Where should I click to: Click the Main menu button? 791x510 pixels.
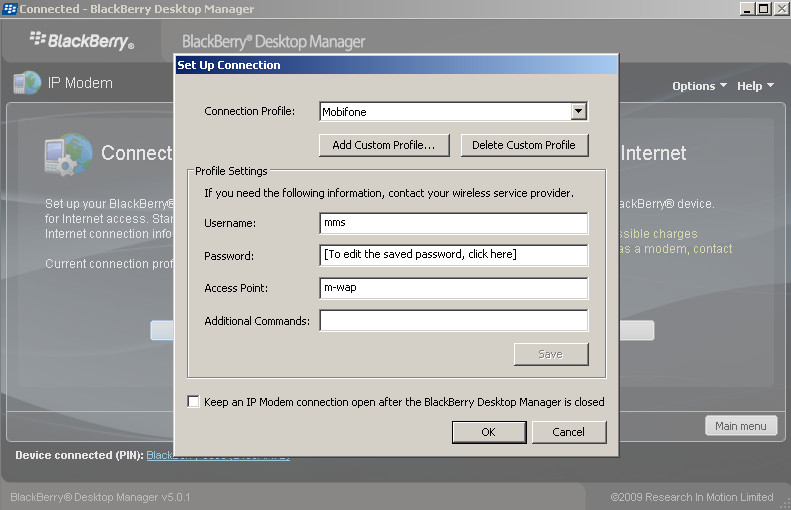pyautogui.click(x=741, y=426)
